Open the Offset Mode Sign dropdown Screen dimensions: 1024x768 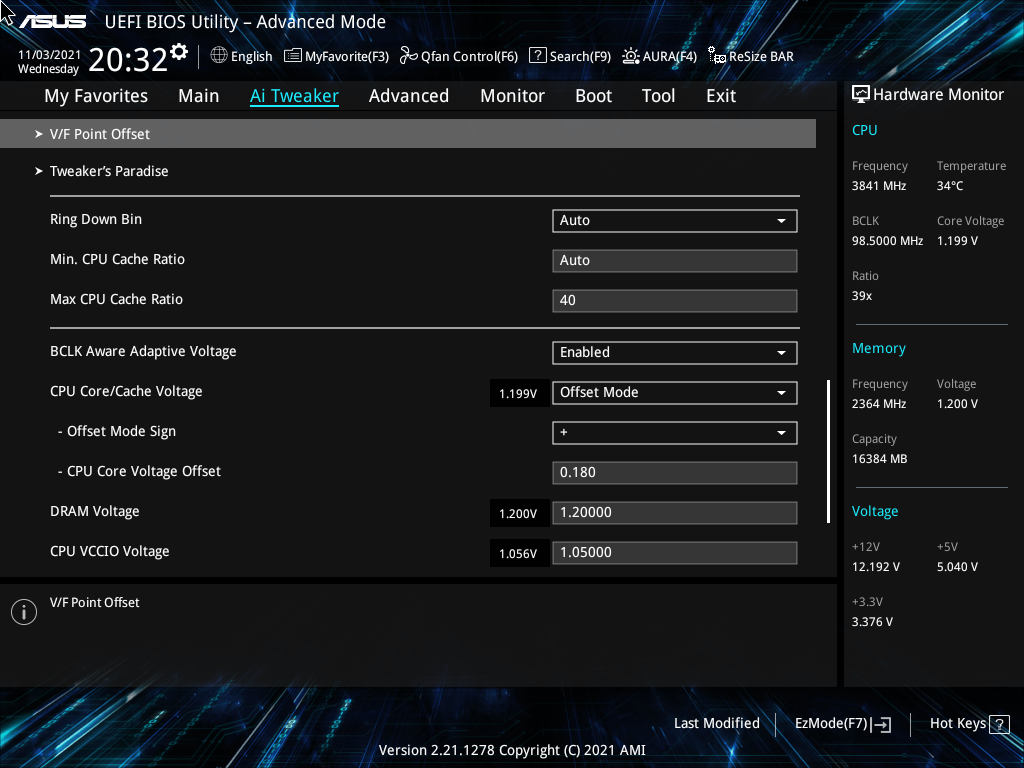point(675,432)
